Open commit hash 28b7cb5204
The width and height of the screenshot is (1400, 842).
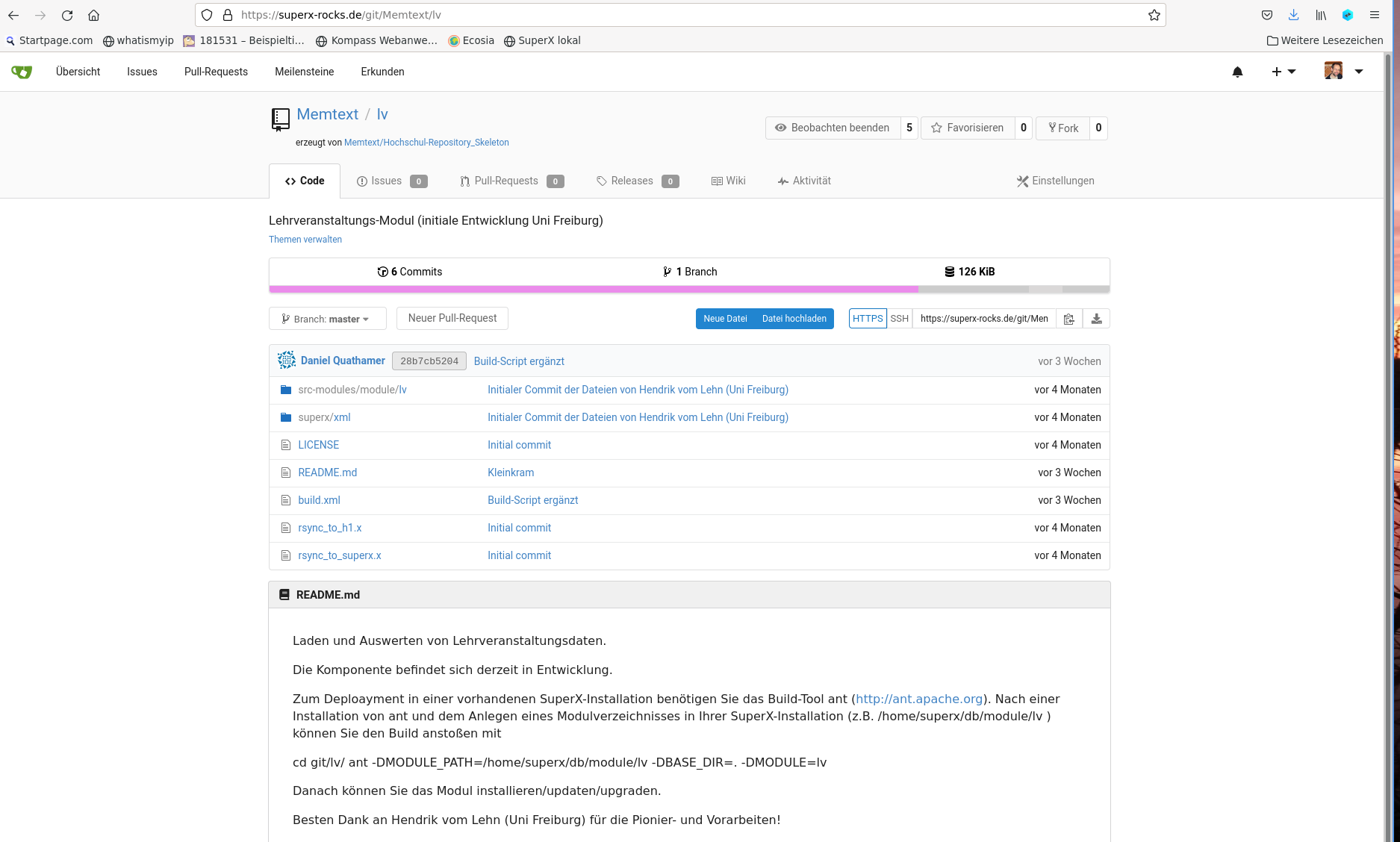pos(429,361)
